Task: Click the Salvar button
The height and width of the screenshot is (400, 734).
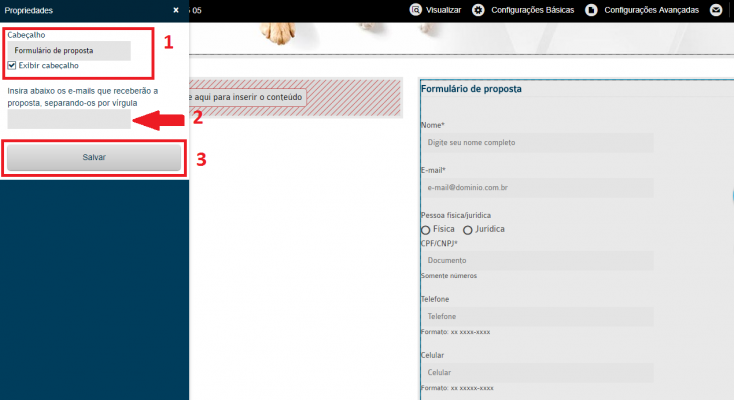Action: pos(94,157)
